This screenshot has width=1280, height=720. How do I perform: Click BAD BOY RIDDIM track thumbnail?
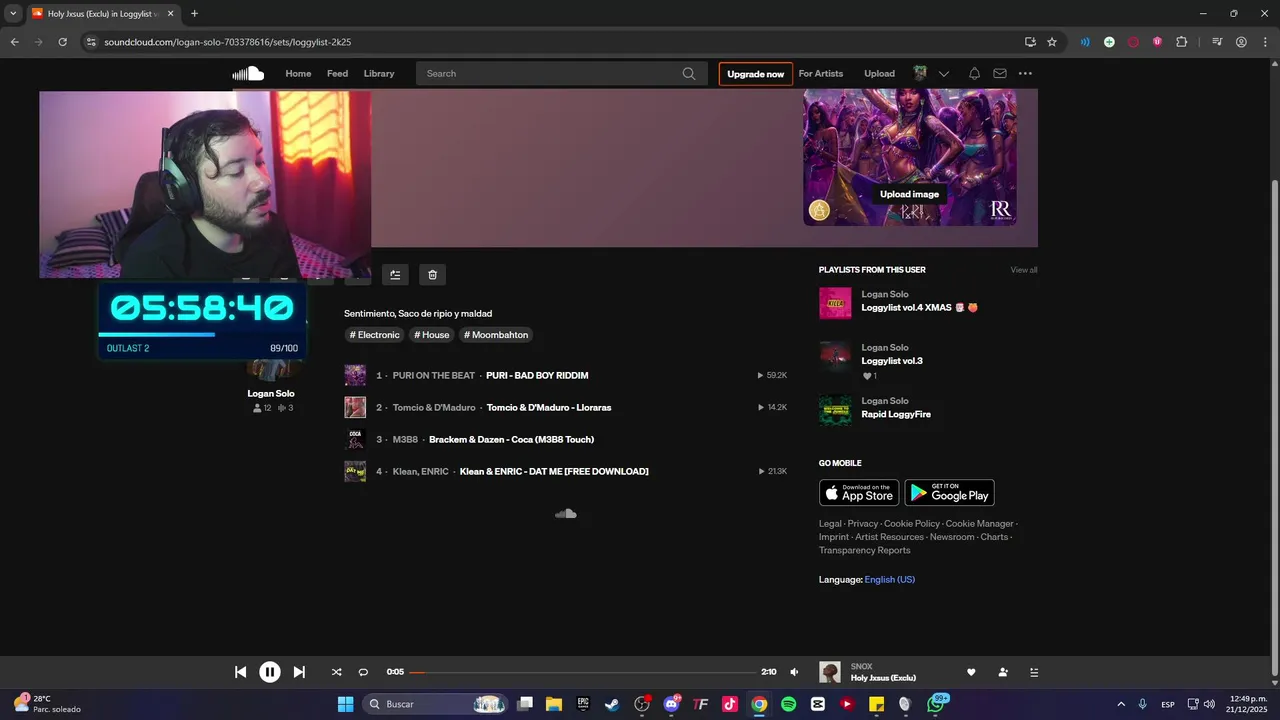355,375
